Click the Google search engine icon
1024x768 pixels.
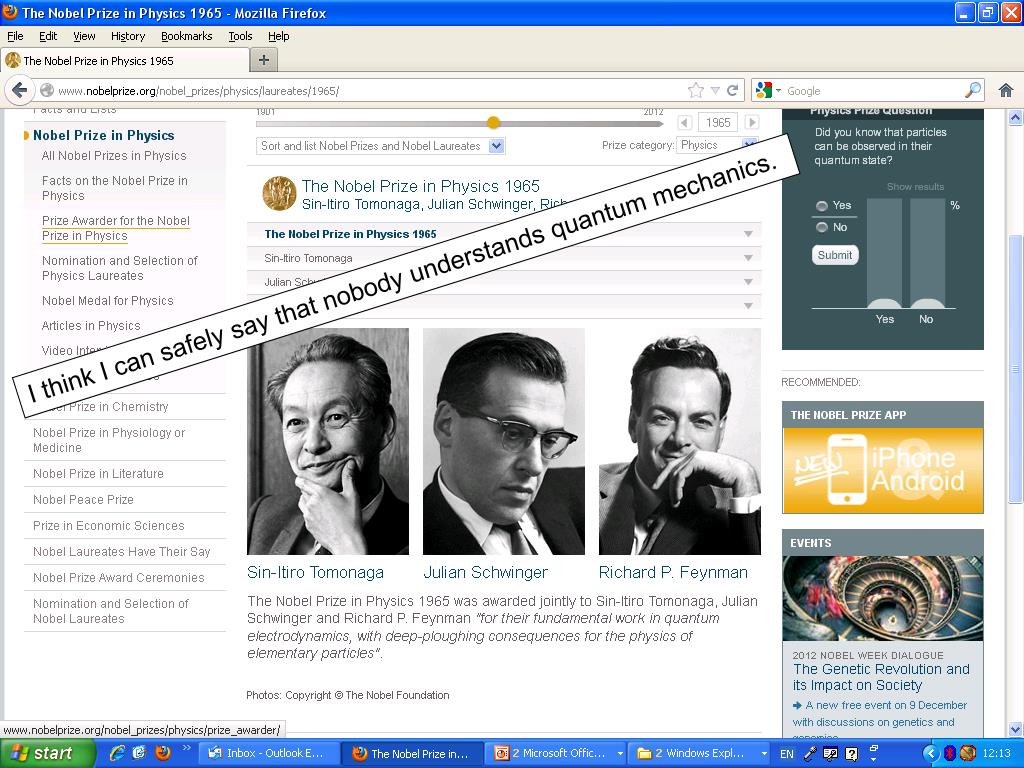point(763,90)
